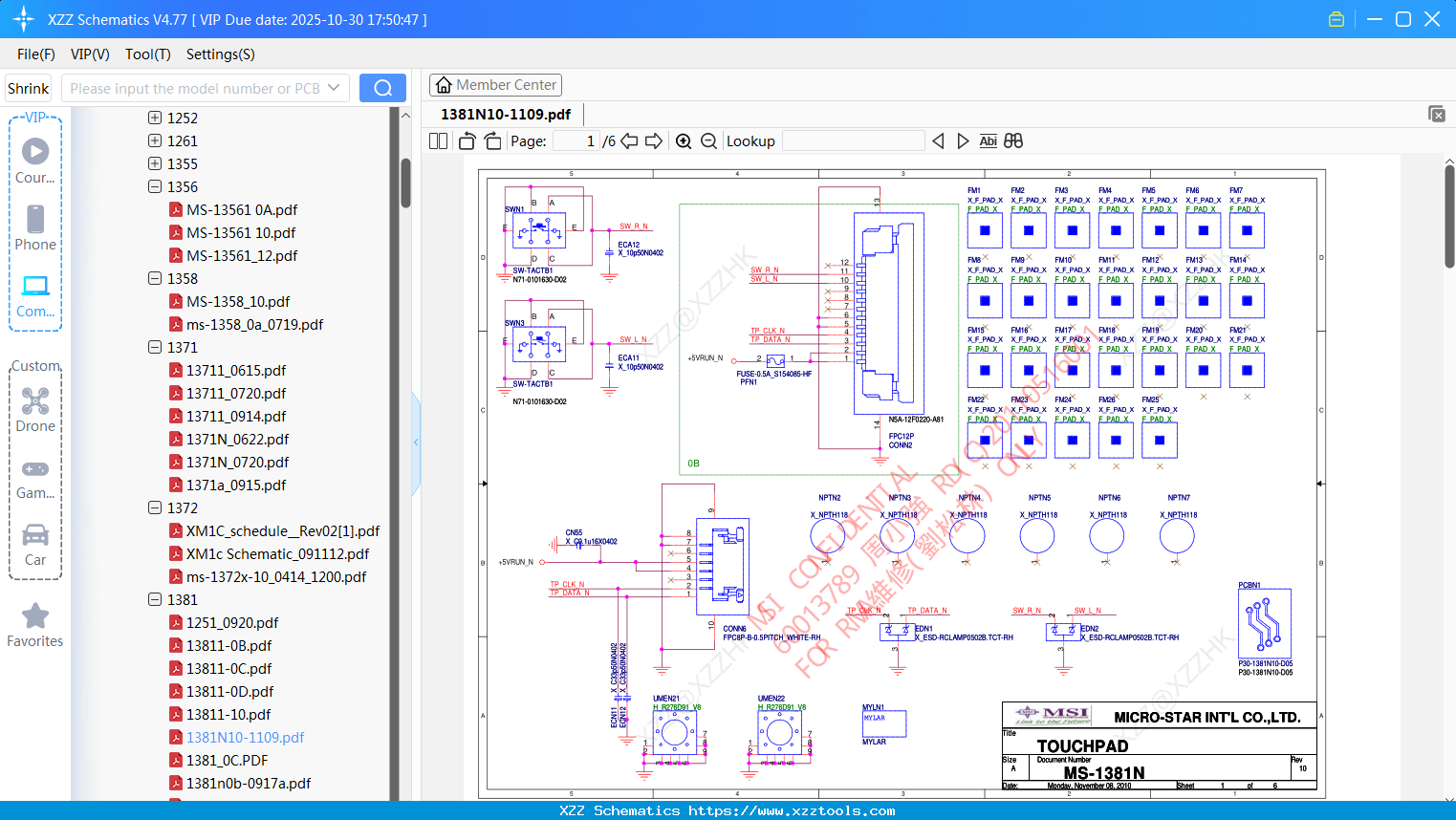
Task: Rotate the page clockwise
Action: tap(492, 141)
